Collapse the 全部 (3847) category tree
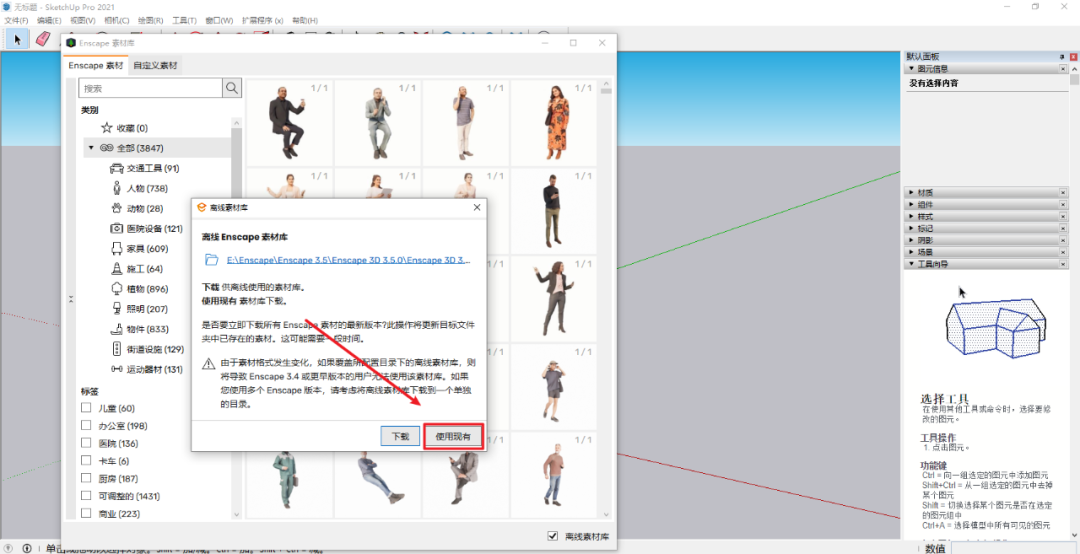Image resolution: width=1080 pixels, height=554 pixels. [91, 148]
